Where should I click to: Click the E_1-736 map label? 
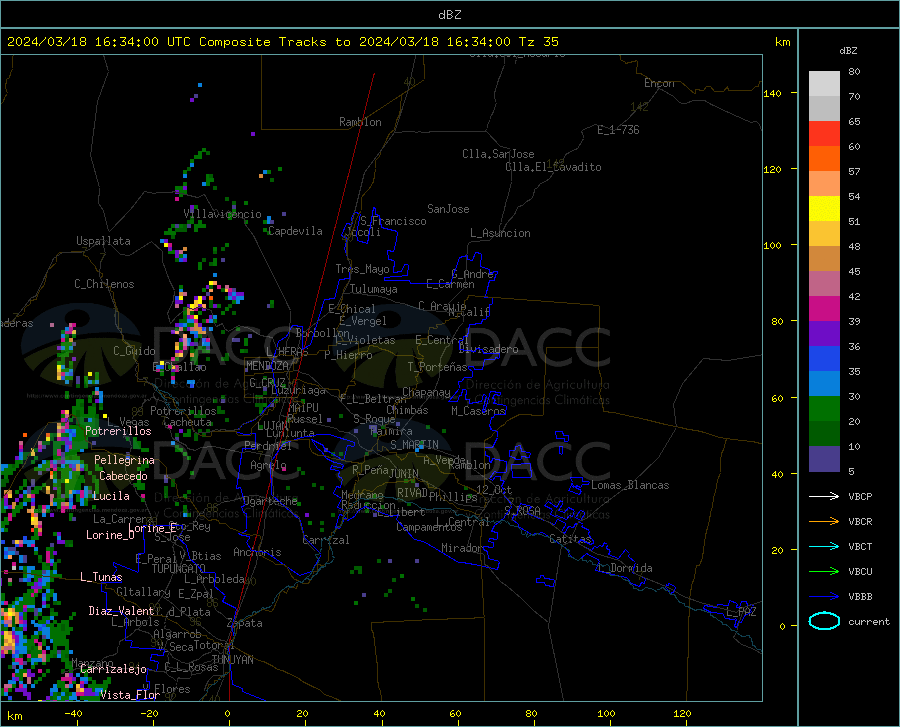[x=618, y=130]
